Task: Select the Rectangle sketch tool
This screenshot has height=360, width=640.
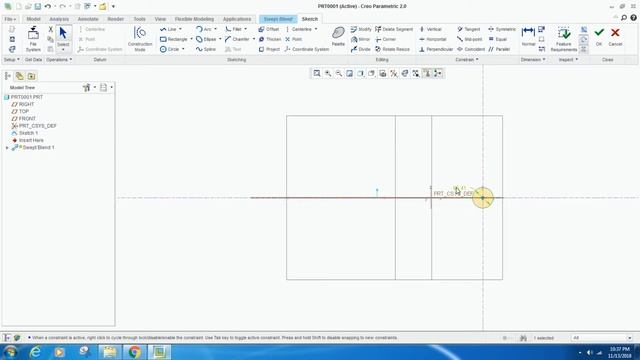Action: pos(174,39)
